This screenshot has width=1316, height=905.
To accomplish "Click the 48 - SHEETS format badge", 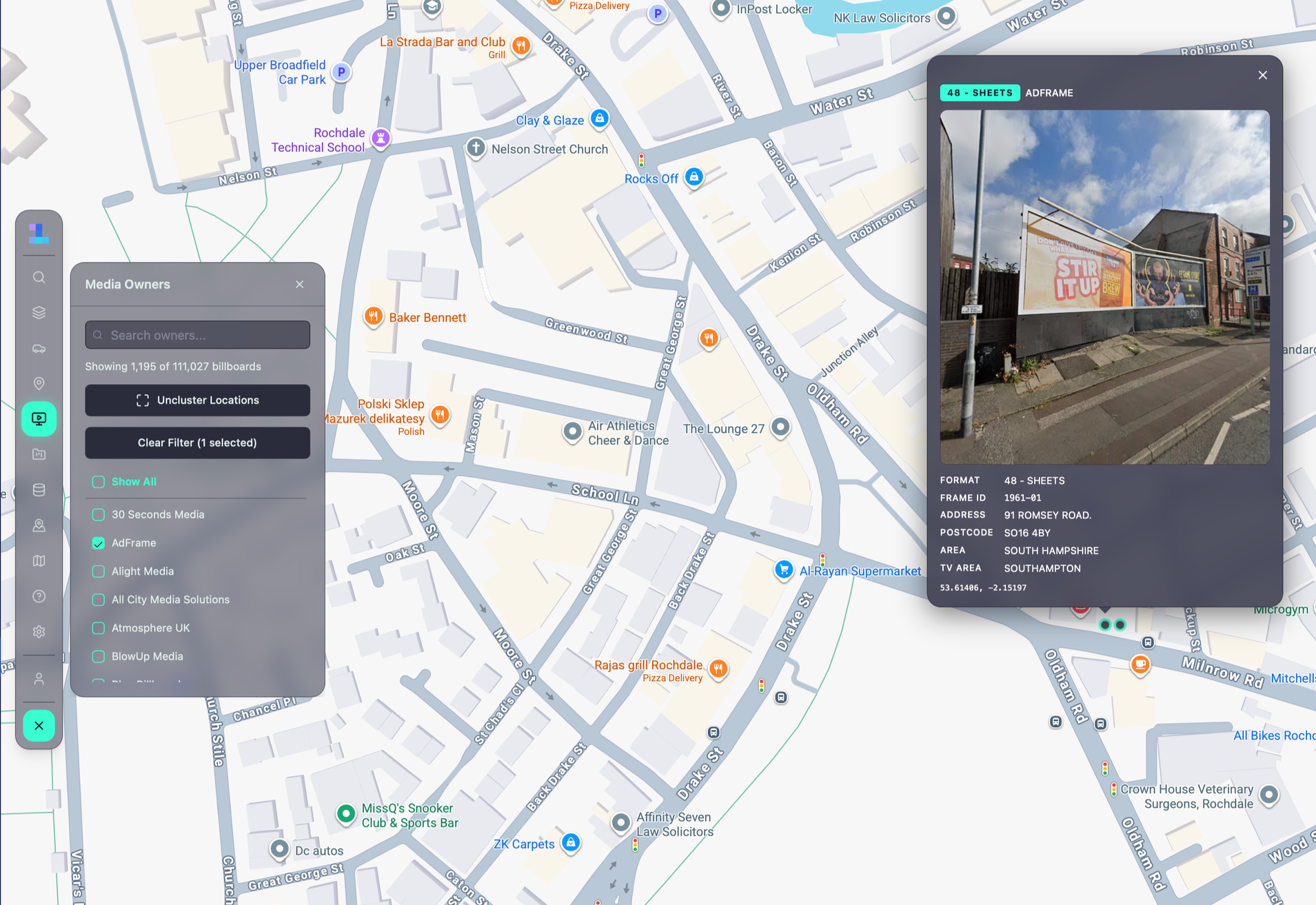I will 980,92.
